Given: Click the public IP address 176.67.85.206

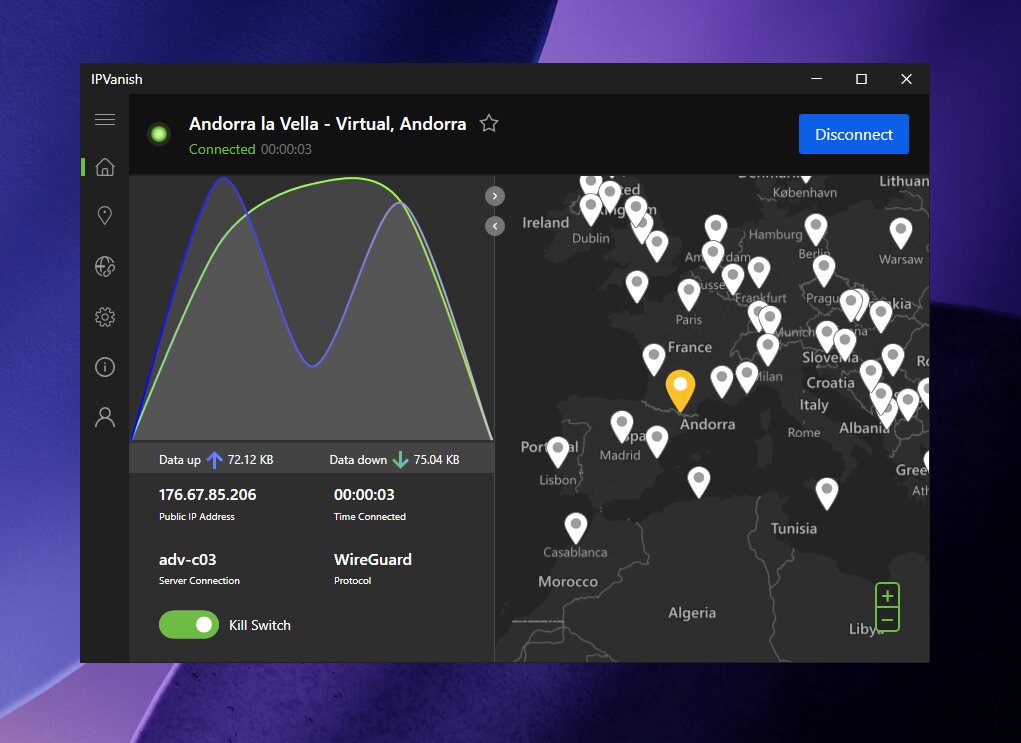Looking at the screenshot, I should point(208,494).
